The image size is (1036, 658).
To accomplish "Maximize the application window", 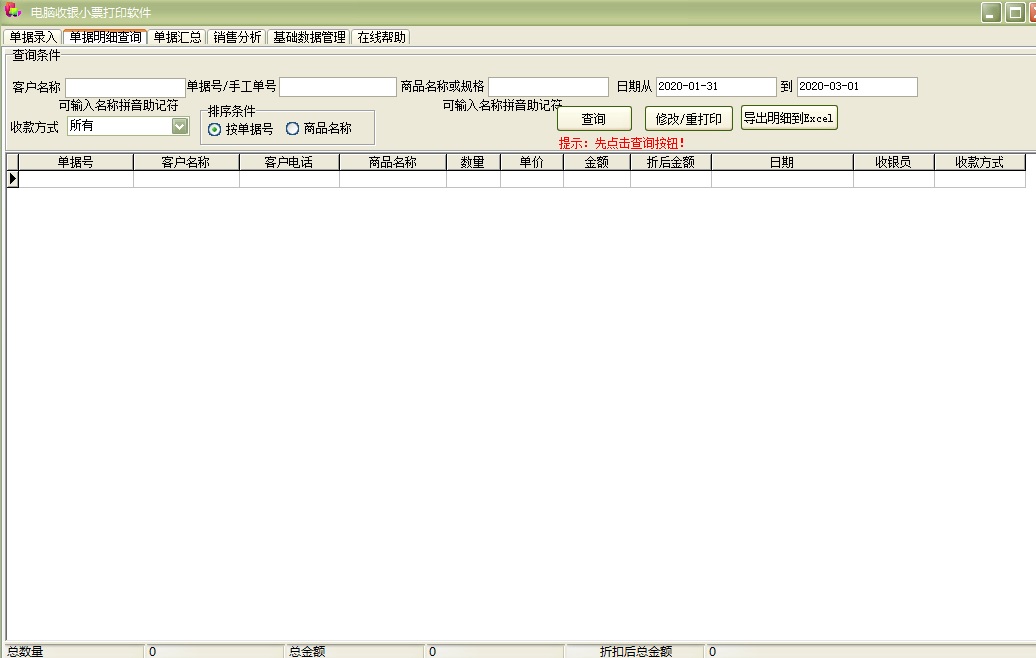I will pos(1014,13).
